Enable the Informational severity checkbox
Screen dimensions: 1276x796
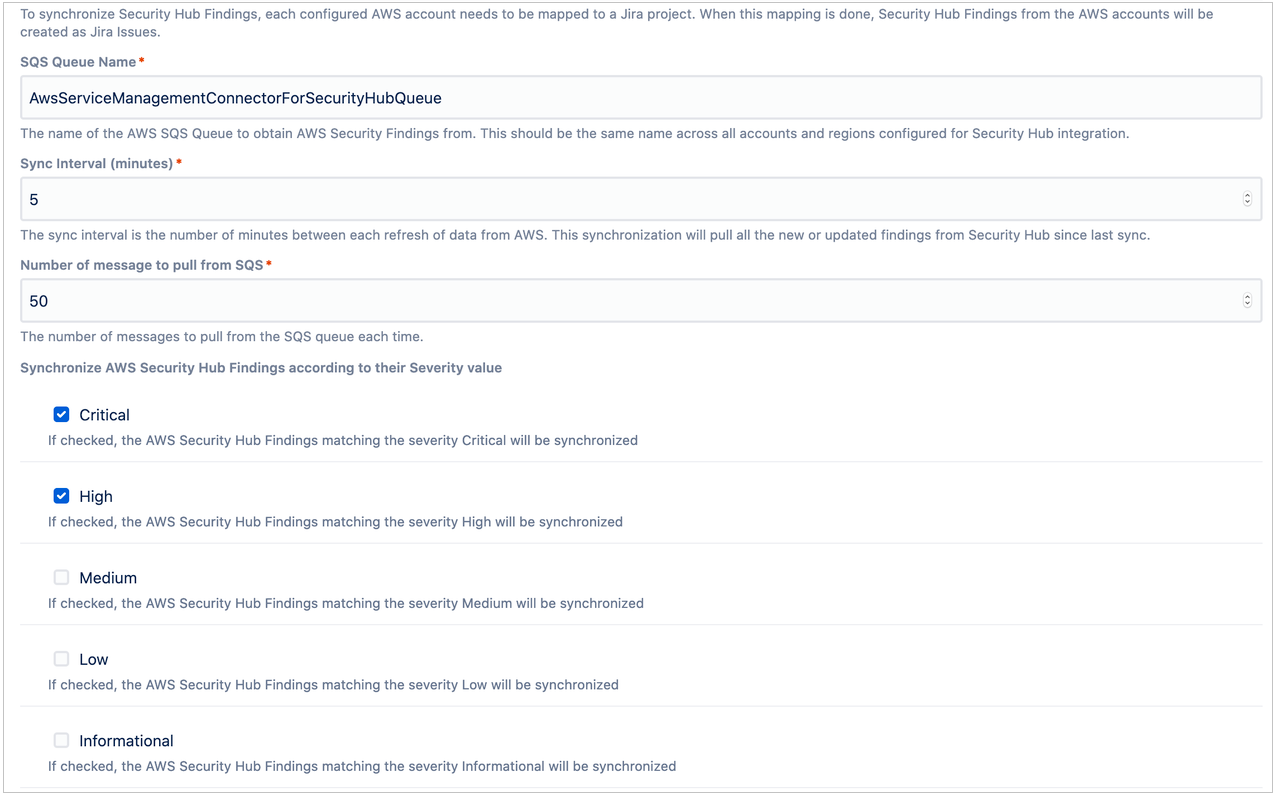coord(61,740)
